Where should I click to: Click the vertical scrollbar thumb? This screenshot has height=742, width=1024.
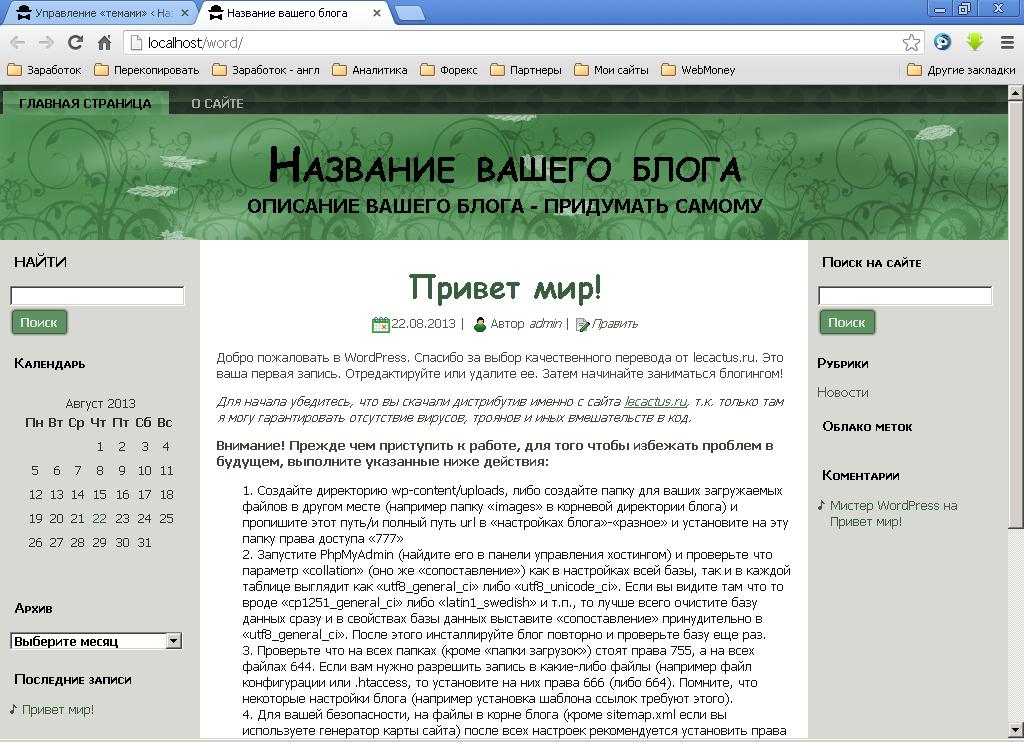pyautogui.click(x=1016, y=314)
